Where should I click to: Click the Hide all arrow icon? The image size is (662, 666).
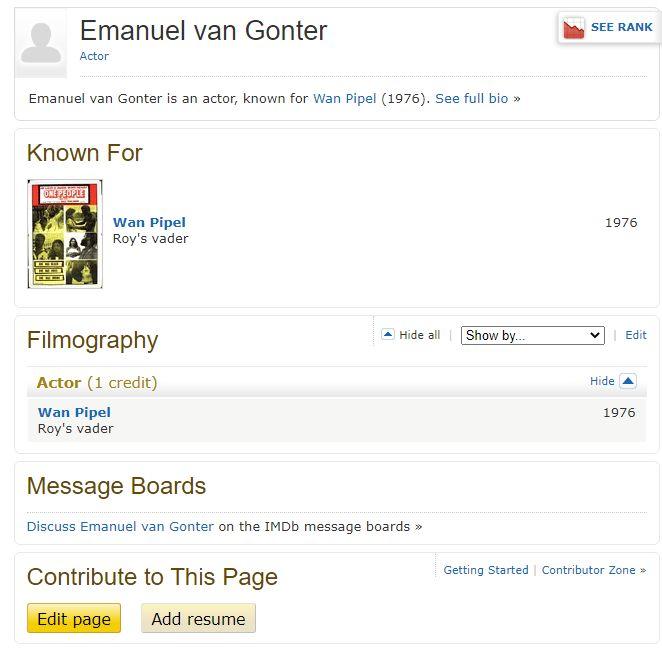[388, 335]
